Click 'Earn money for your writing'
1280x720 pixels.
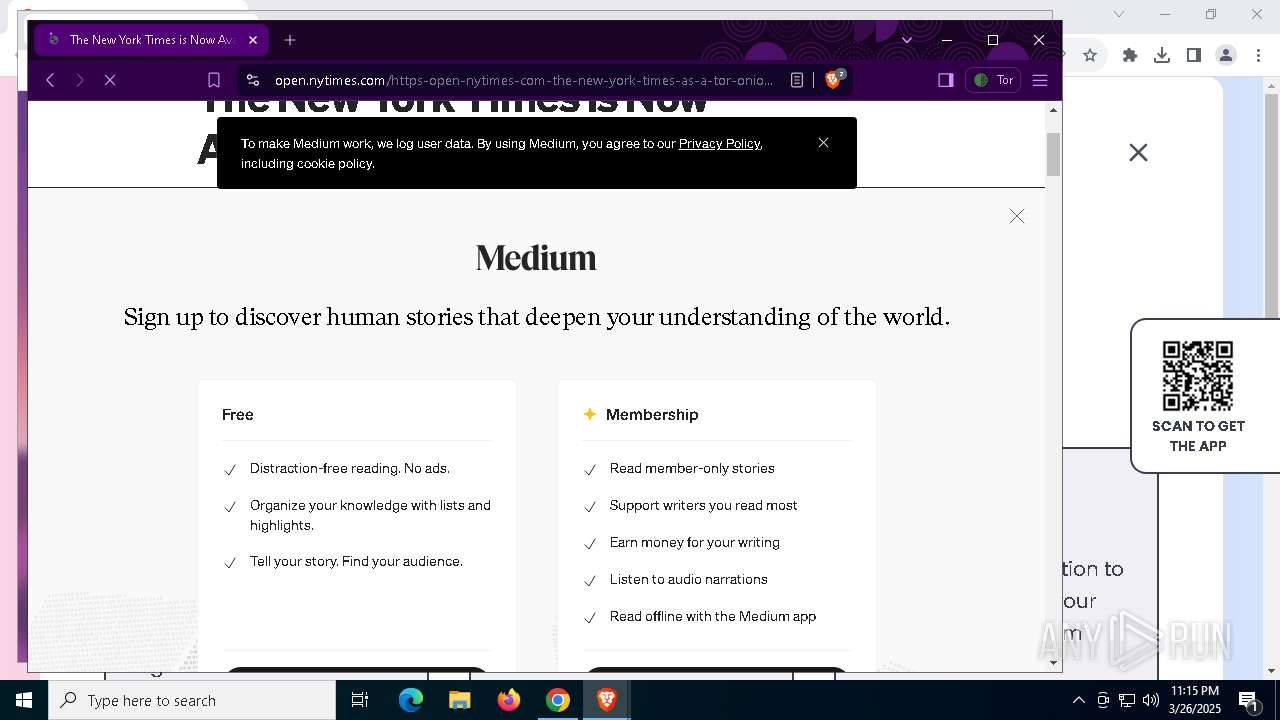(x=695, y=542)
